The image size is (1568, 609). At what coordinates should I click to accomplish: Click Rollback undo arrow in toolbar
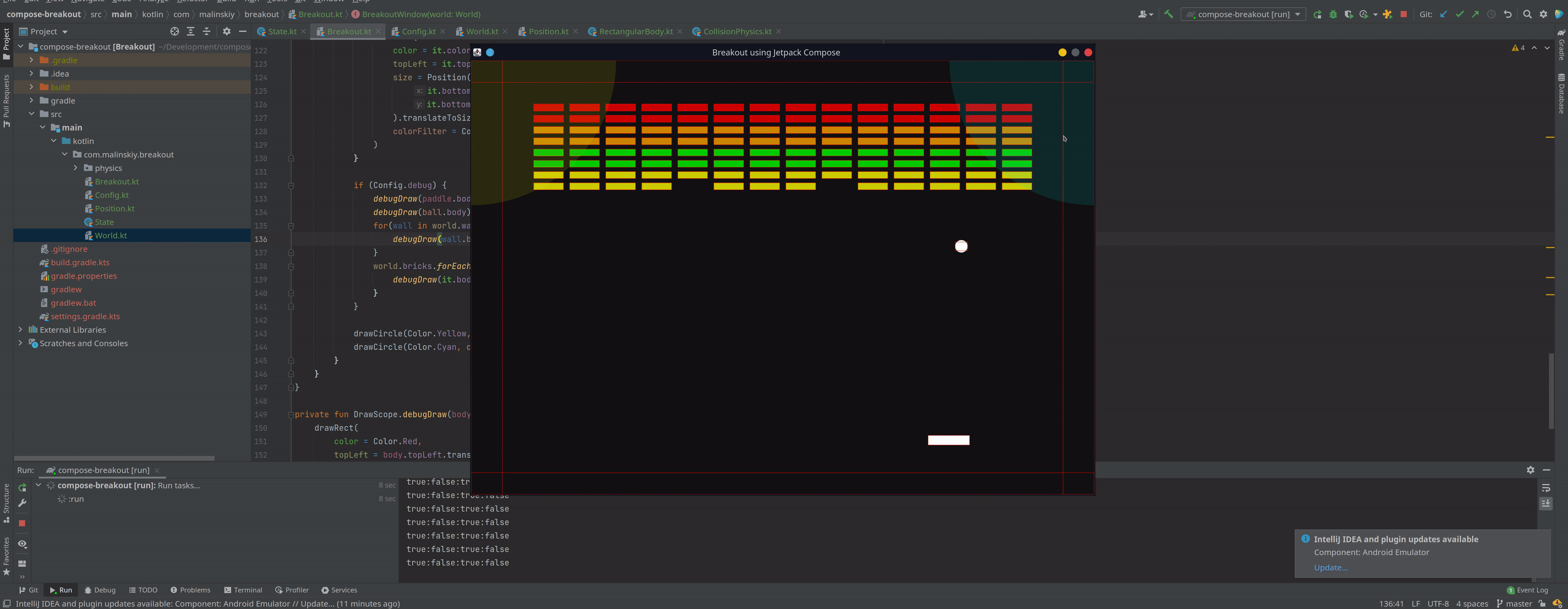[1507, 14]
